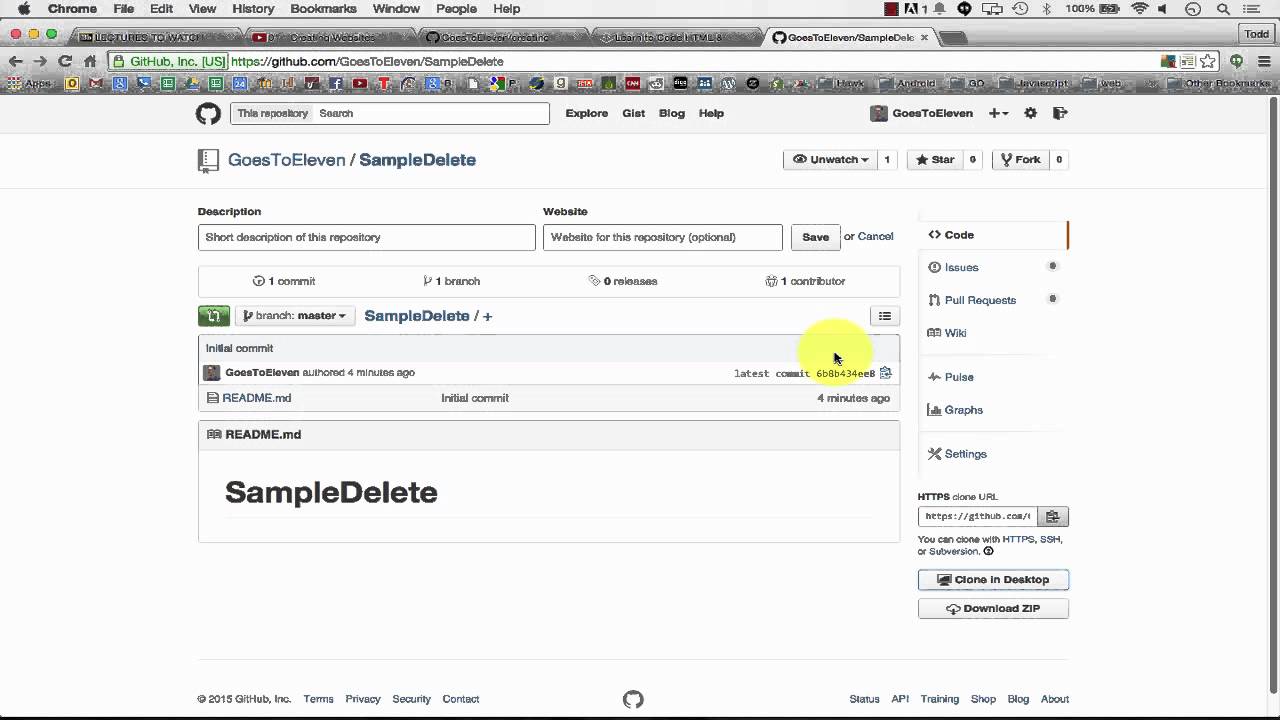The width and height of the screenshot is (1280, 720).
Task: Click the Save description button
Action: (x=815, y=237)
